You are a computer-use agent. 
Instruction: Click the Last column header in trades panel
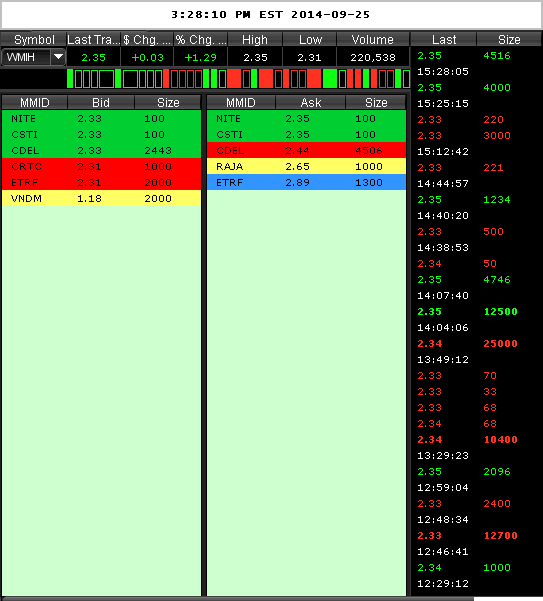[444, 39]
